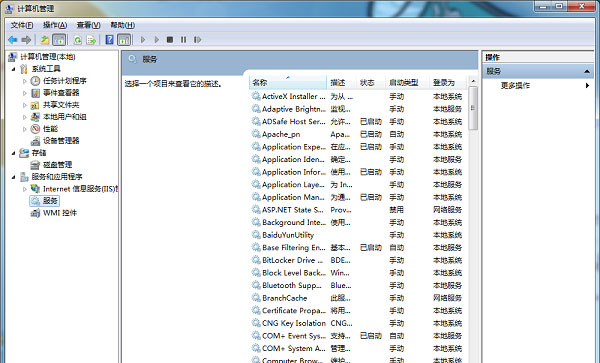Select the BaiduYunUtility service row

point(359,235)
